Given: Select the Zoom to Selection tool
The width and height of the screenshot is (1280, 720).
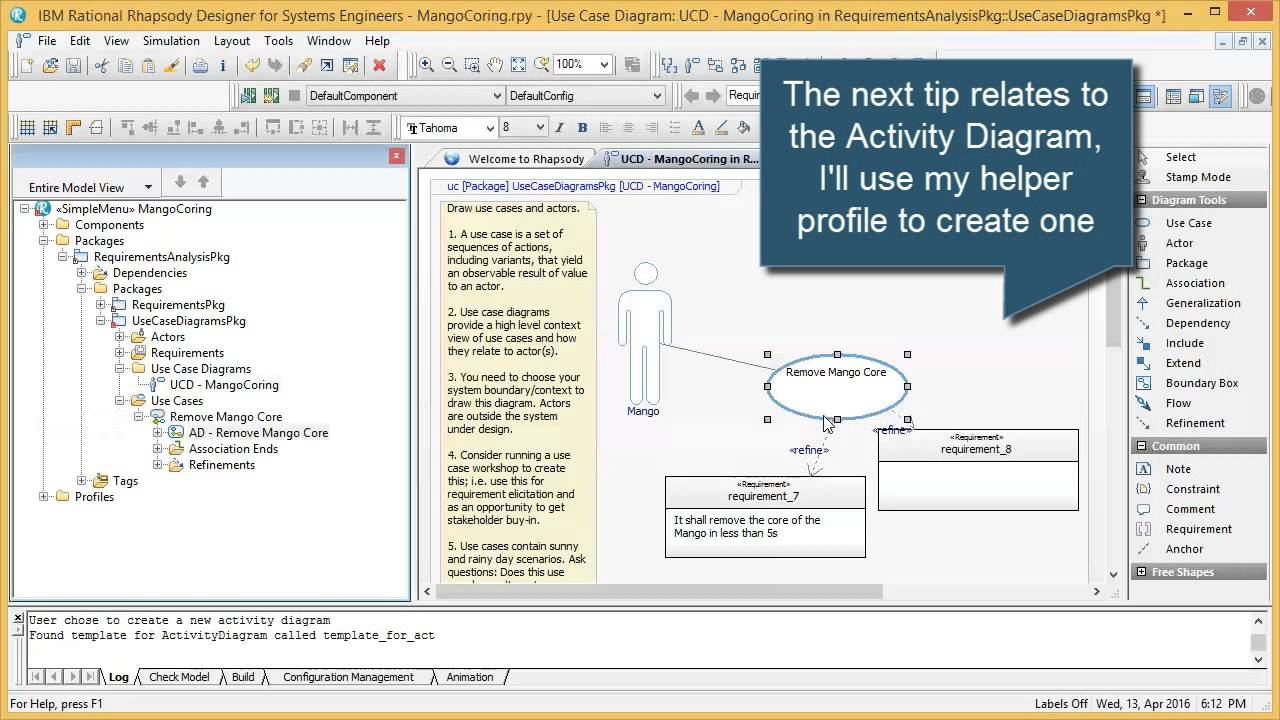Looking at the screenshot, I should click(472, 65).
